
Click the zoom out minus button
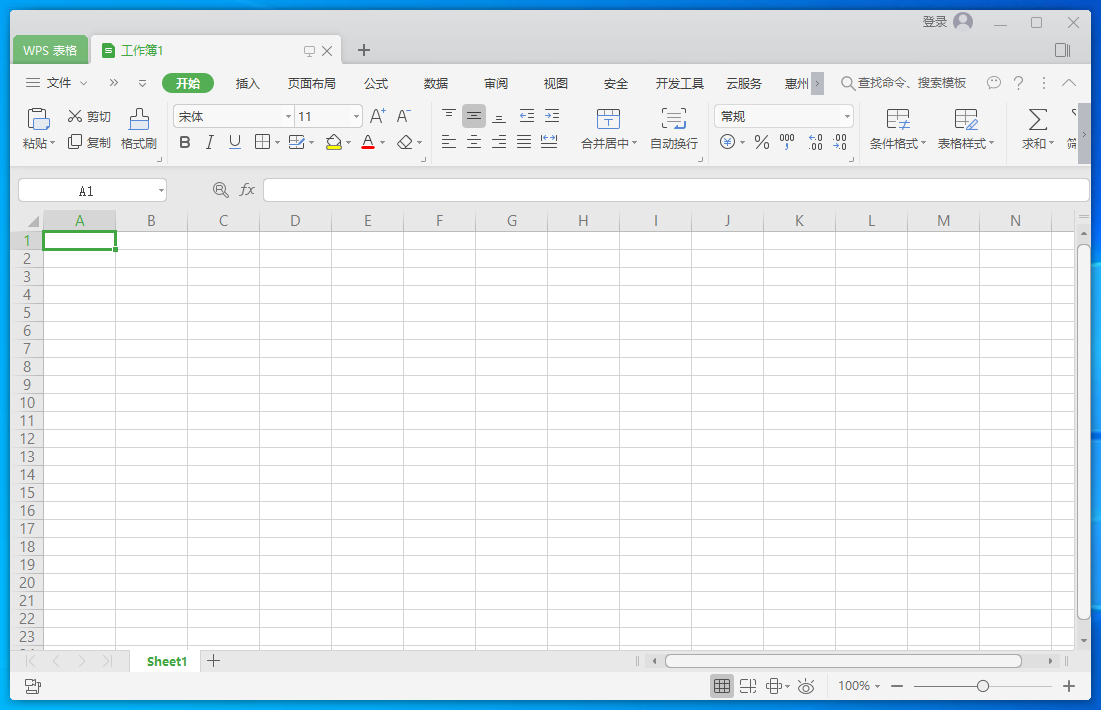tap(897, 686)
